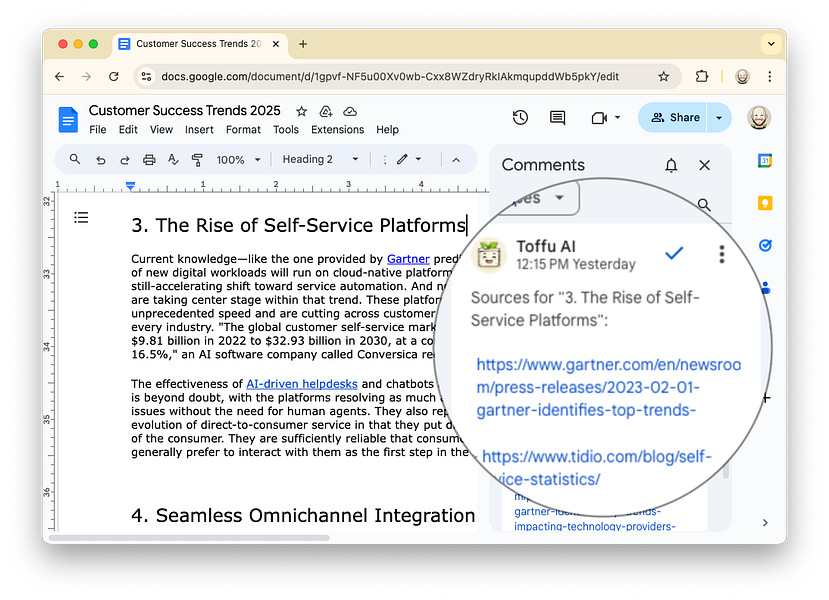Click the horizontal scrollbar under the document
Image resolution: width=829 pixels, height=600 pixels.
[189, 538]
